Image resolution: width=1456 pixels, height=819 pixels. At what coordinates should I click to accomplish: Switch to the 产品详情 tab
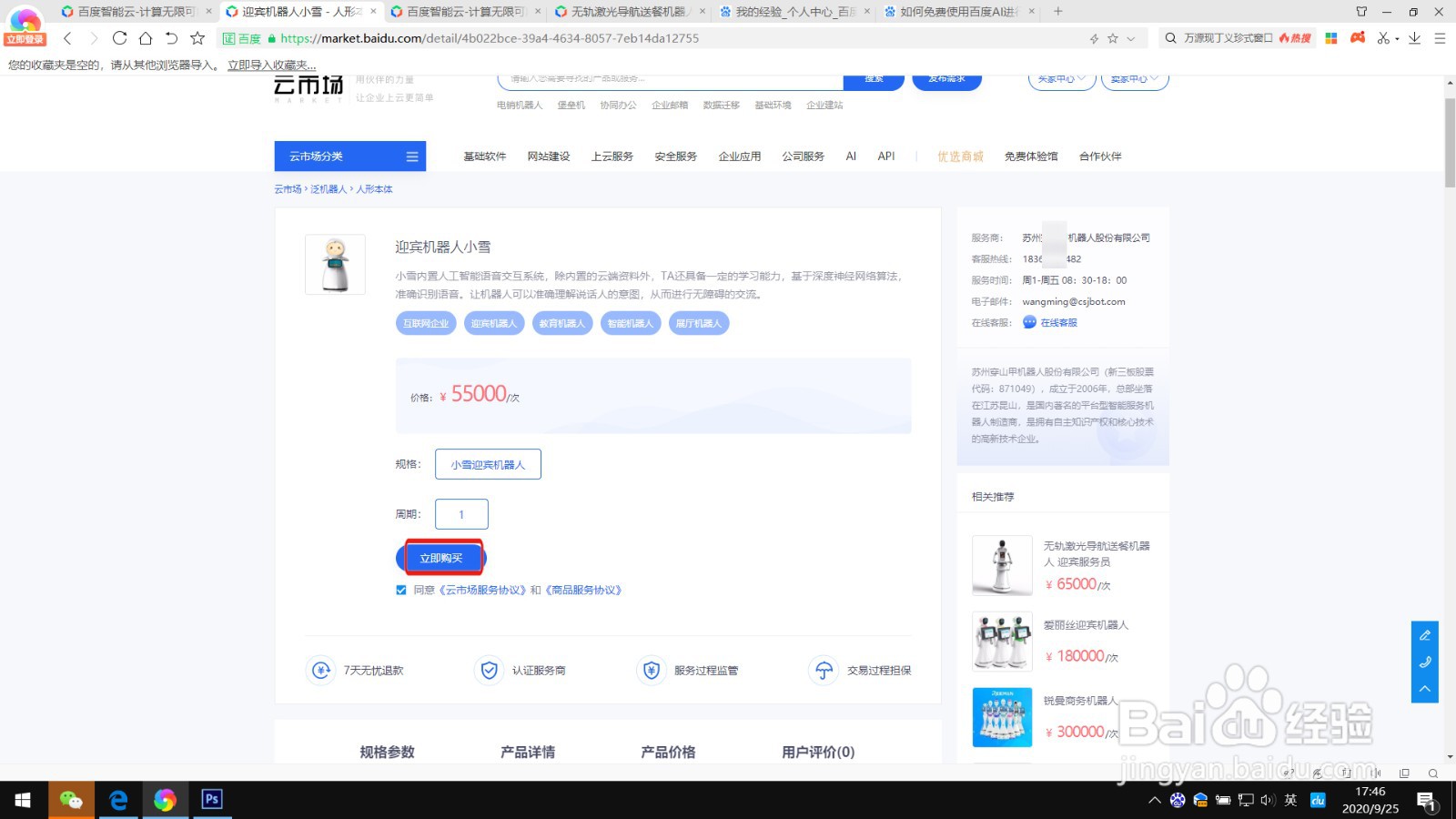[528, 752]
